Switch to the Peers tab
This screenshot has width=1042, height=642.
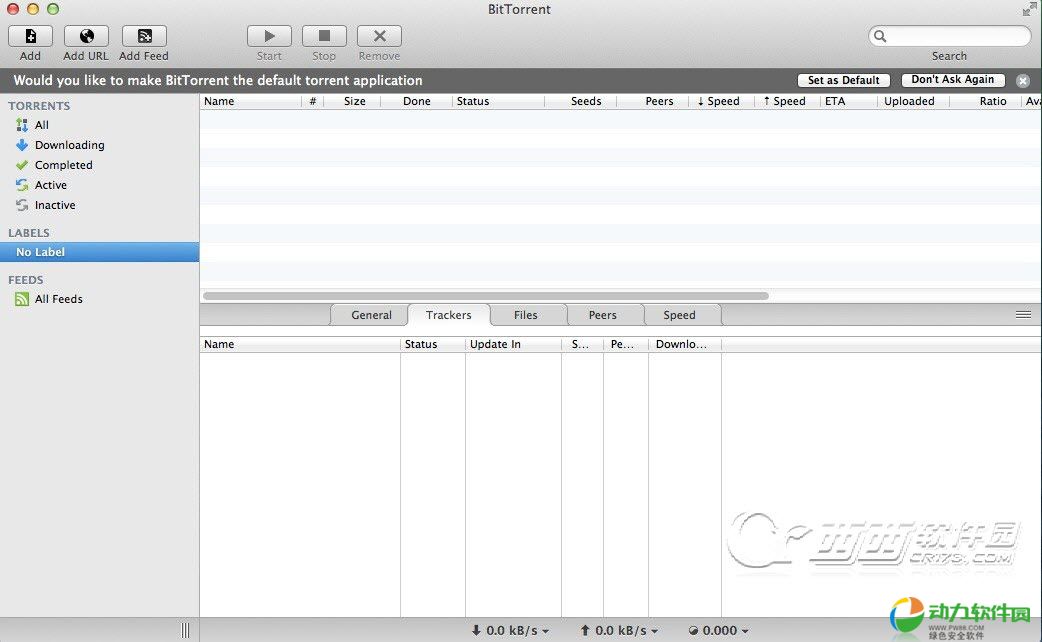pyautogui.click(x=602, y=315)
